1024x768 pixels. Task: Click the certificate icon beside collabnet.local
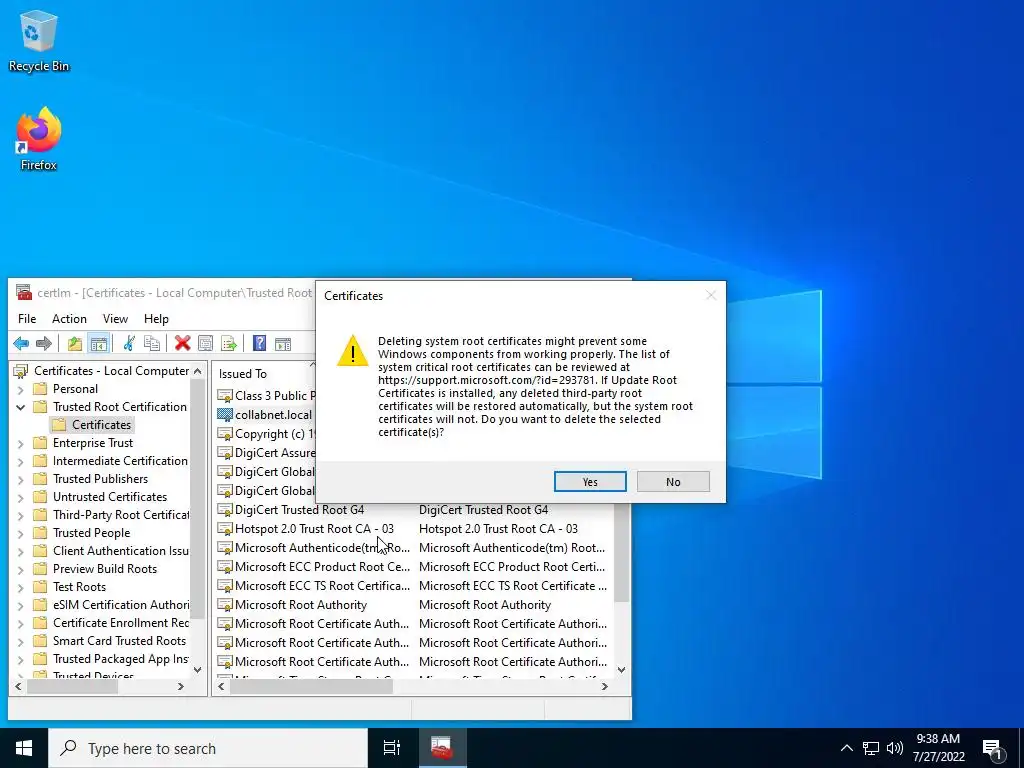[x=225, y=415]
